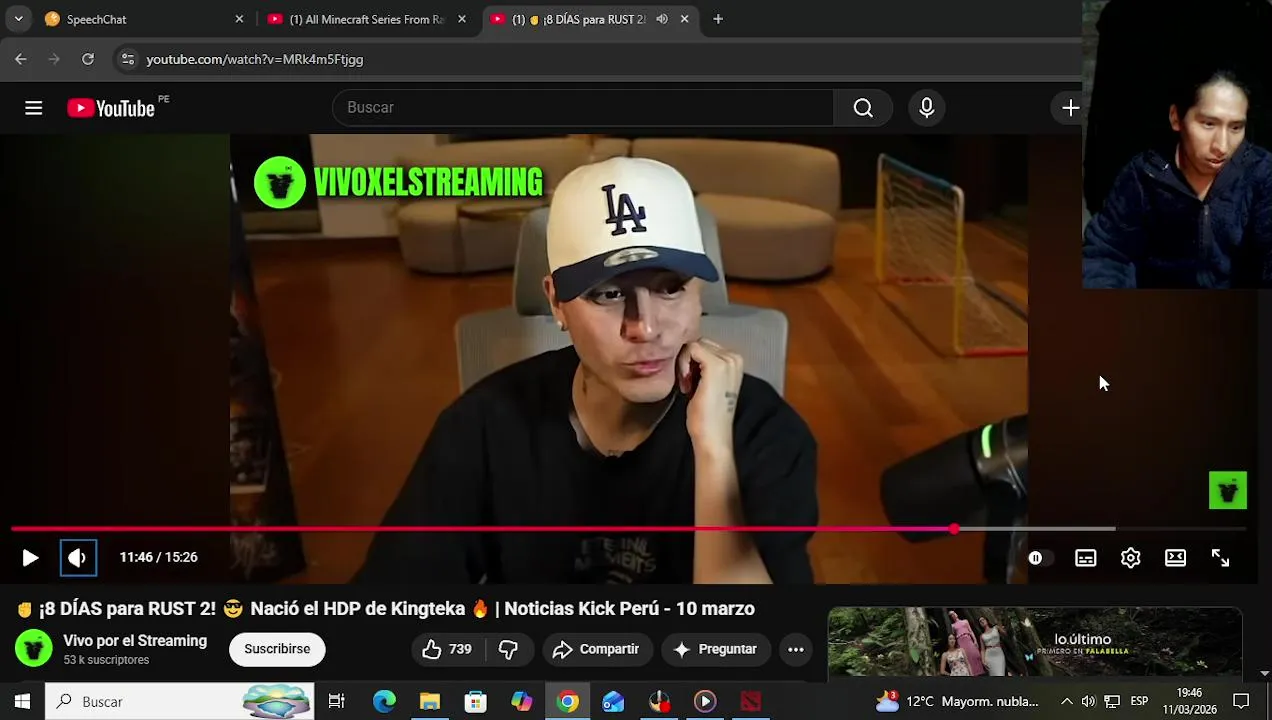The image size is (1272, 720).
Task: Open the create plus button
Action: (1070, 108)
